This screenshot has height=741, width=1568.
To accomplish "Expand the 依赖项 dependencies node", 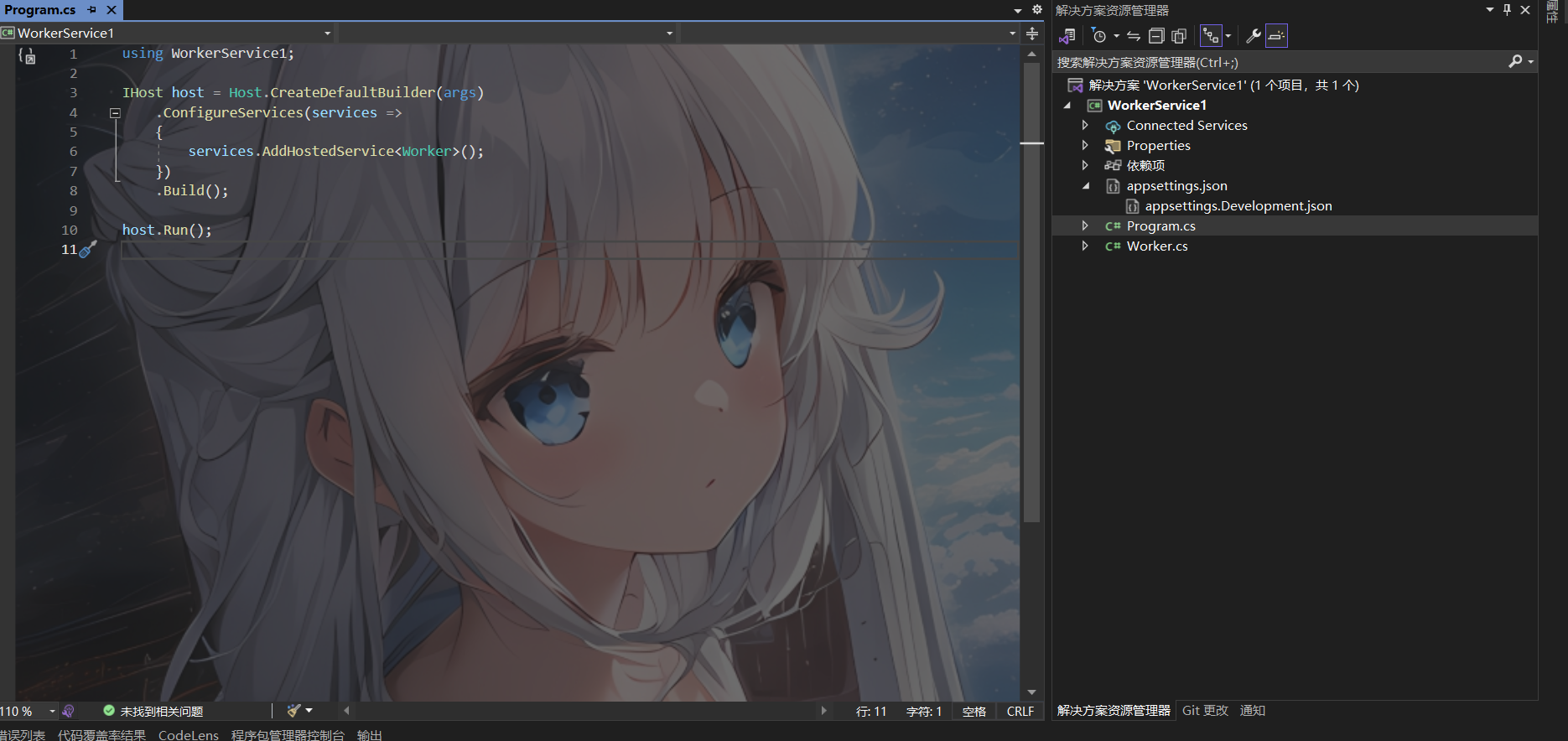I will coord(1085,165).
